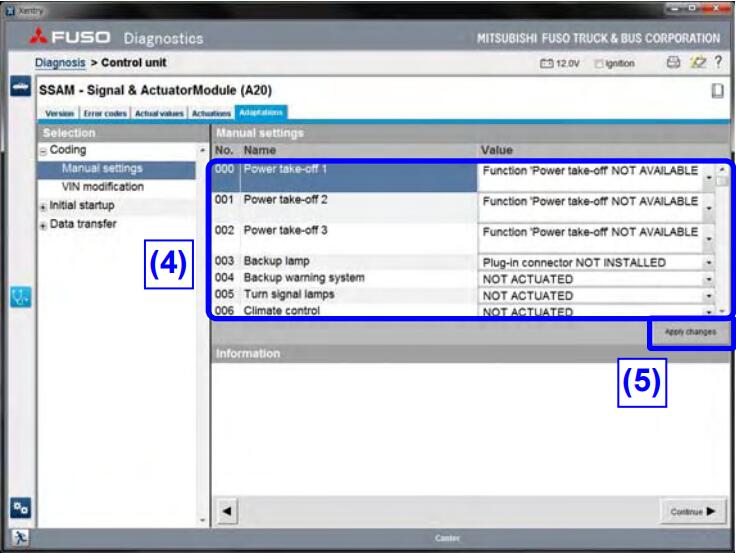Collapse the Coding tree node

pyautogui.click(x=43, y=151)
